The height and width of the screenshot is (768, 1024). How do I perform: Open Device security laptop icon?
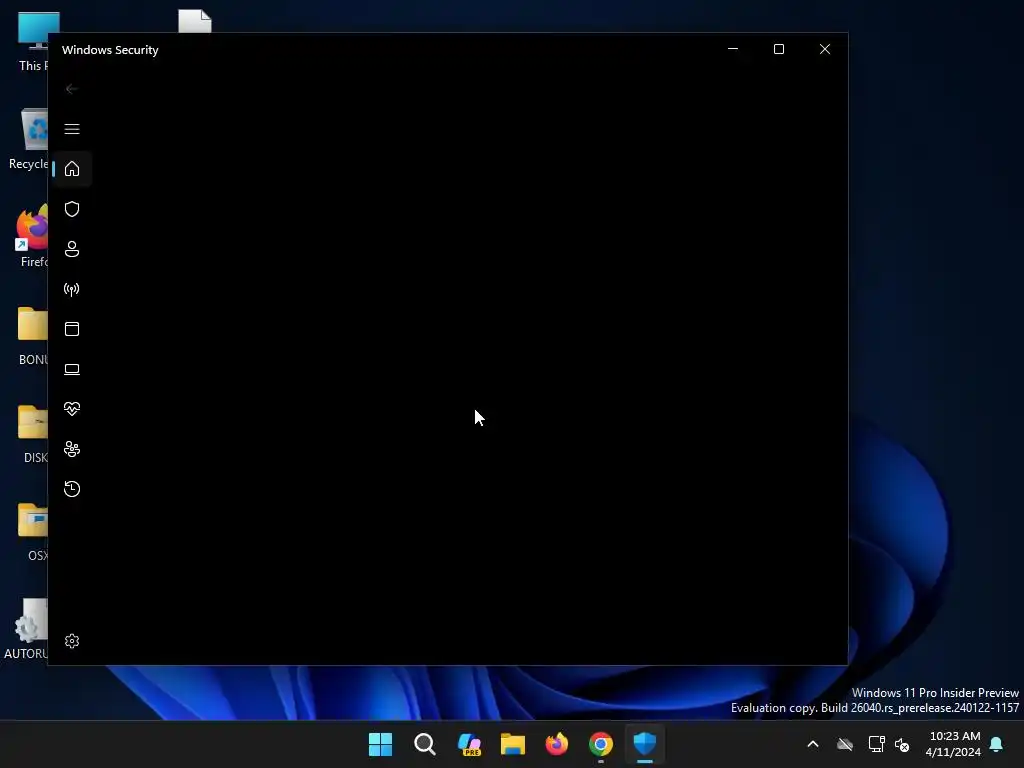point(72,369)
